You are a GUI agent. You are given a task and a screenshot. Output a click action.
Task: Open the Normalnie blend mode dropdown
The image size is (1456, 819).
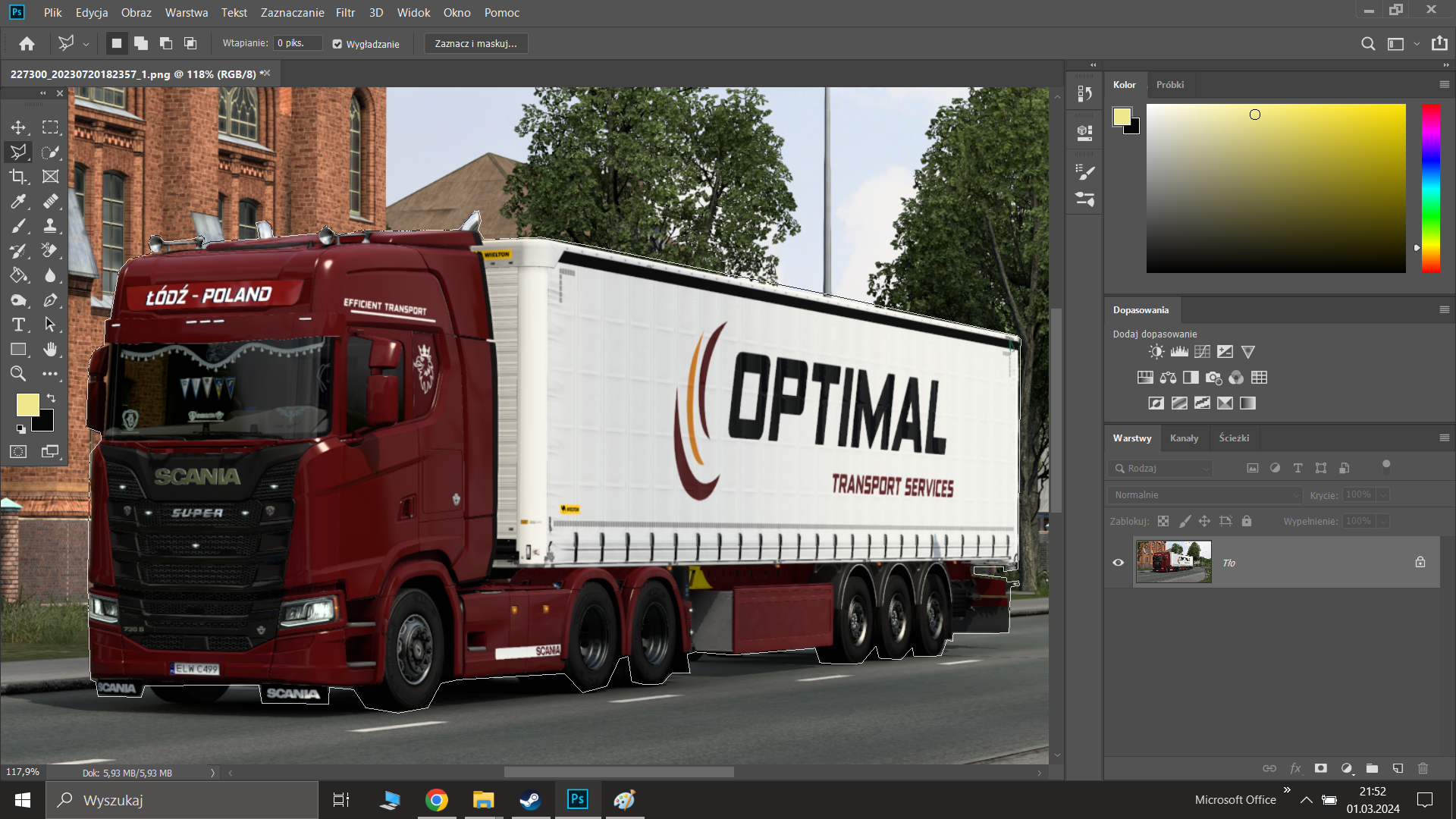tap(1205, 495)
